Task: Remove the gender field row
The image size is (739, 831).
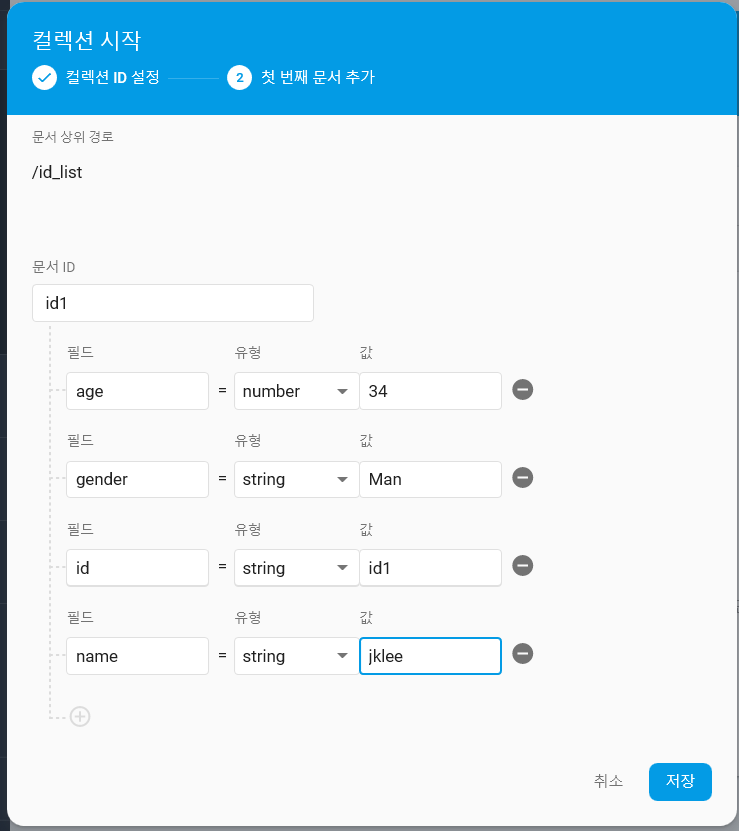Action: pos(522,478)
